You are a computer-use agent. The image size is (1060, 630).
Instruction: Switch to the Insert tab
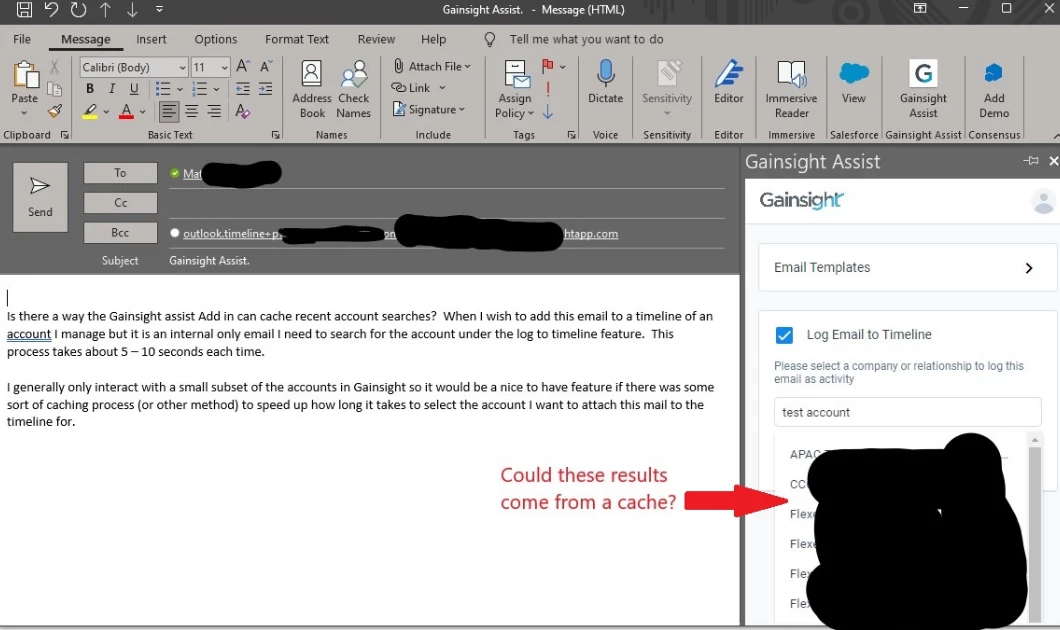tap(151, 39)
